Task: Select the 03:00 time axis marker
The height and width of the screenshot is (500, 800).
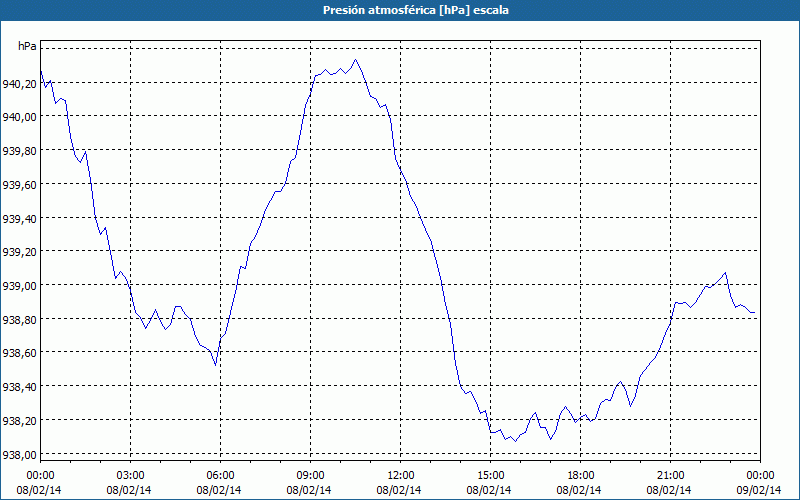Action: [131, 475]
